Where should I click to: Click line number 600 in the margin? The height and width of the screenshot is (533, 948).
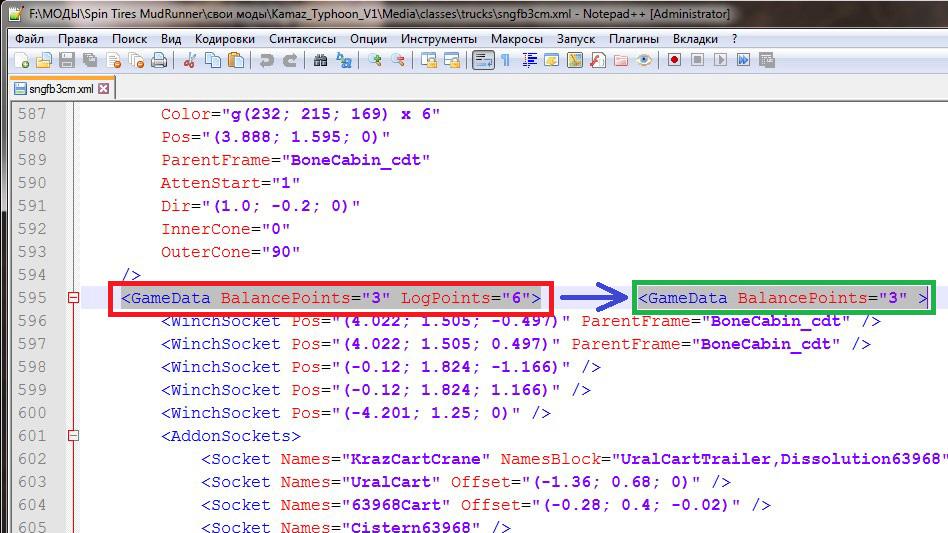pos(32,413)
